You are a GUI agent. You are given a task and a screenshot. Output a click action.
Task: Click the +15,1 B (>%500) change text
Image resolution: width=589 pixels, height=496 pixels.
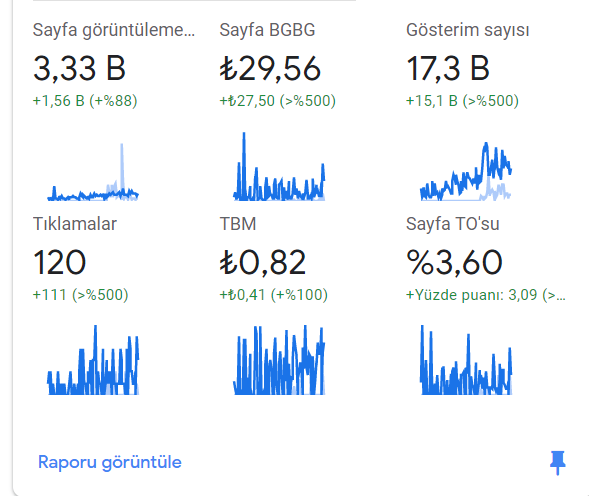coord(462,101)
